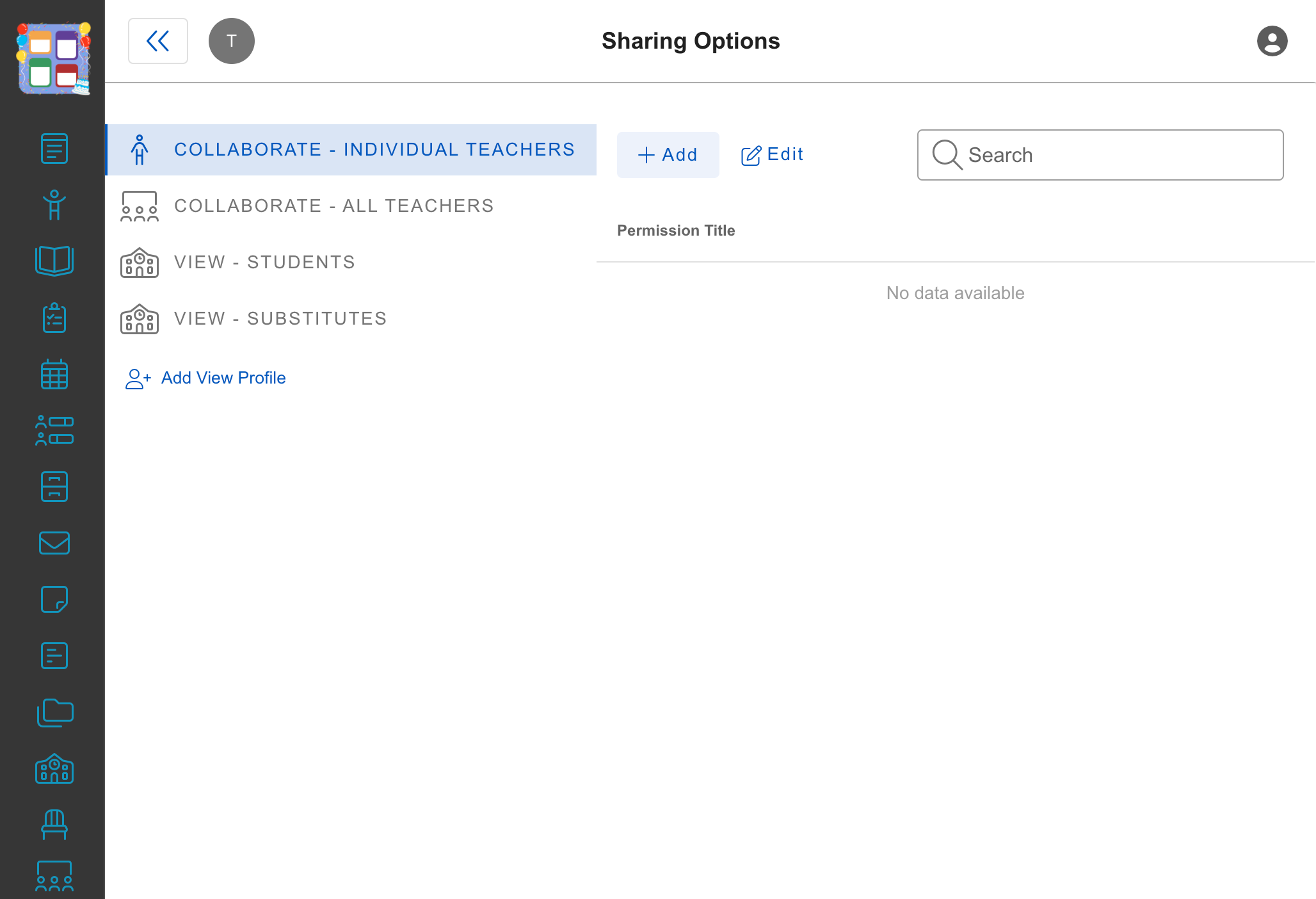1316x899 pixels.
Task: Open the lesson plans document icon in sidebar
Action: [54, 149]
